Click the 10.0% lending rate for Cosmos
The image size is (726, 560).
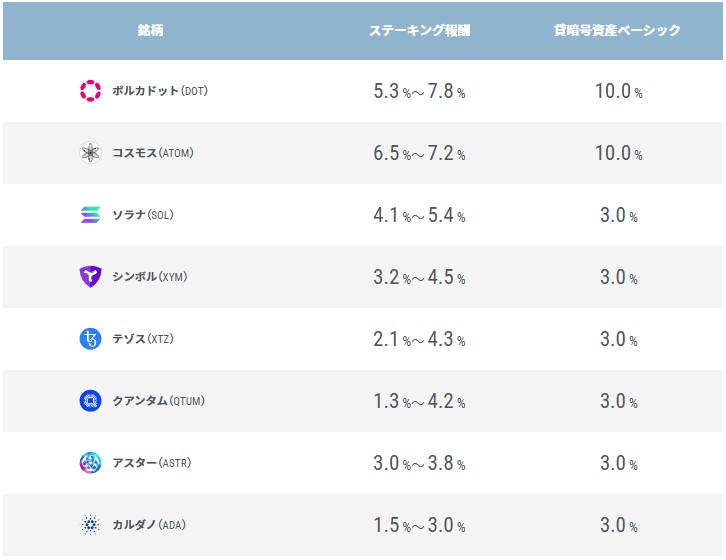[619, 153]
